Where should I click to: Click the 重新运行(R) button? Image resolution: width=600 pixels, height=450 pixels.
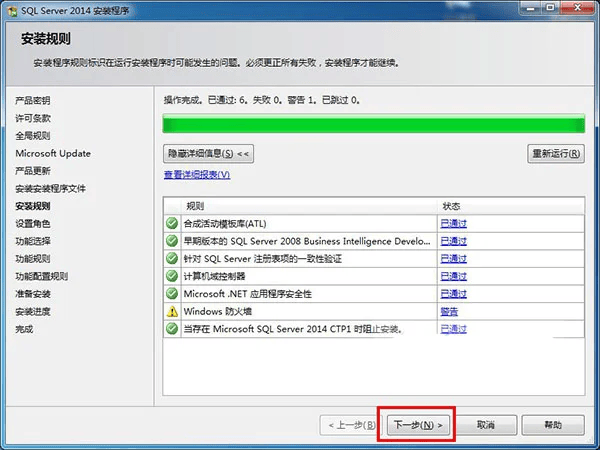click(556, 154)
